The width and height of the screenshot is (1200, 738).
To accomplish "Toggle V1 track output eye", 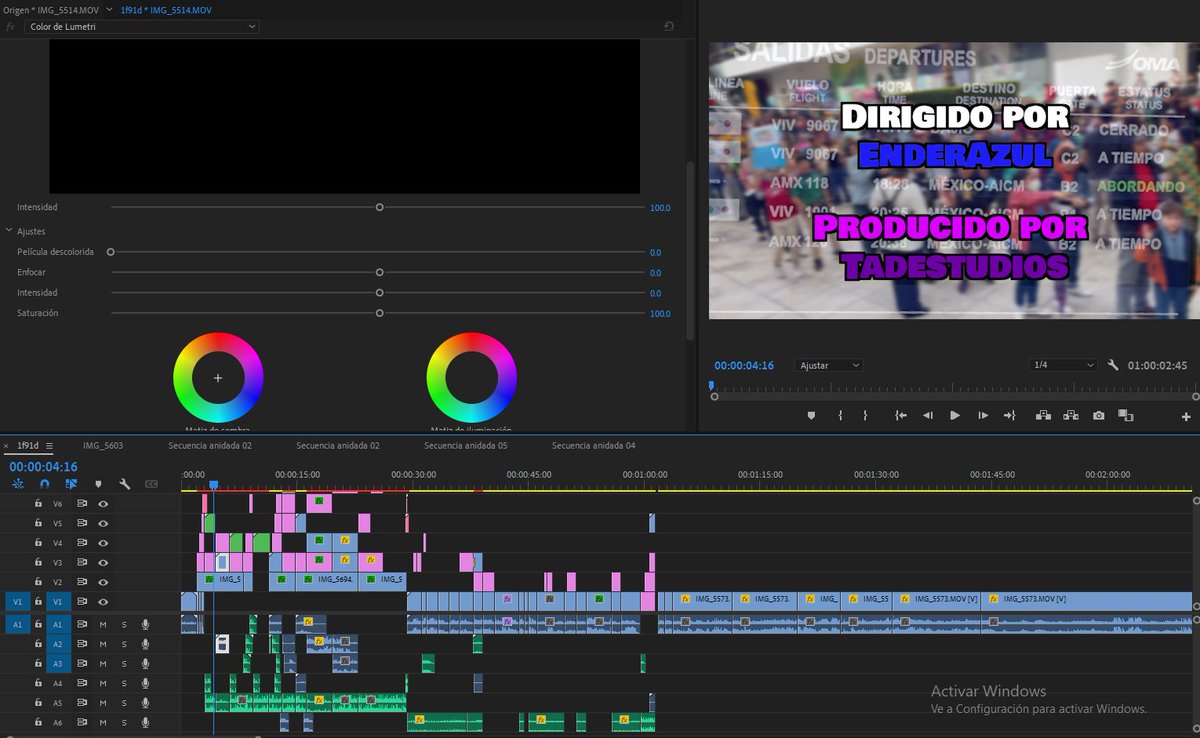I will pyautogui.click(x=102, y=601).
